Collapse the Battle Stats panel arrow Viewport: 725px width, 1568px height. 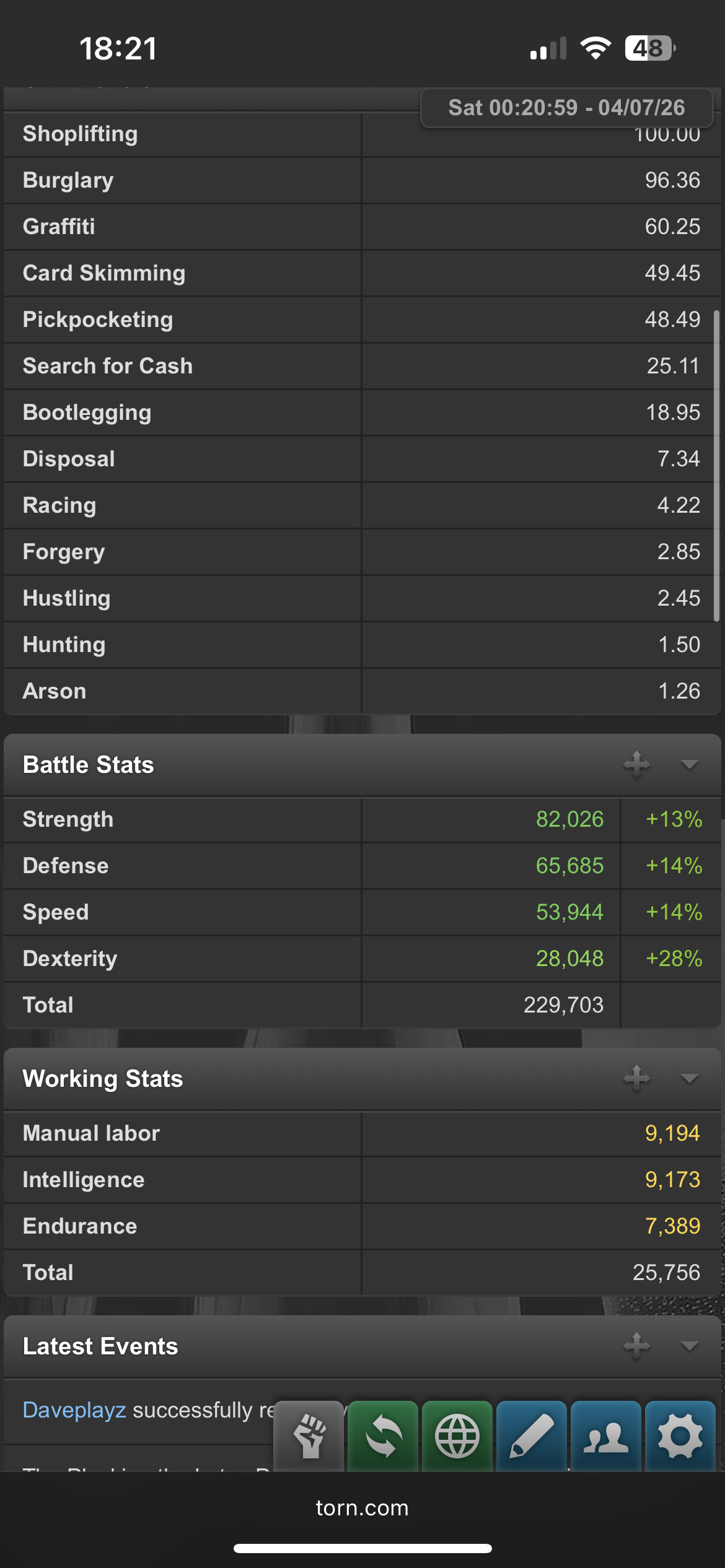click(x=689, y=765)
